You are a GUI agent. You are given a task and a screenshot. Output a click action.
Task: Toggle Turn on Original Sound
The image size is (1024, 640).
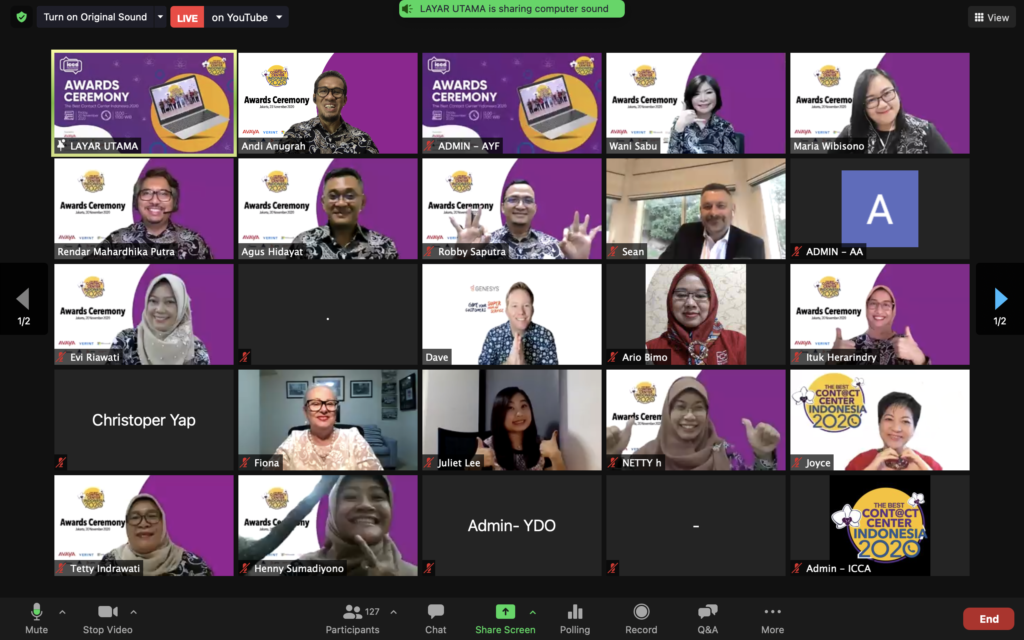(95, 16)
